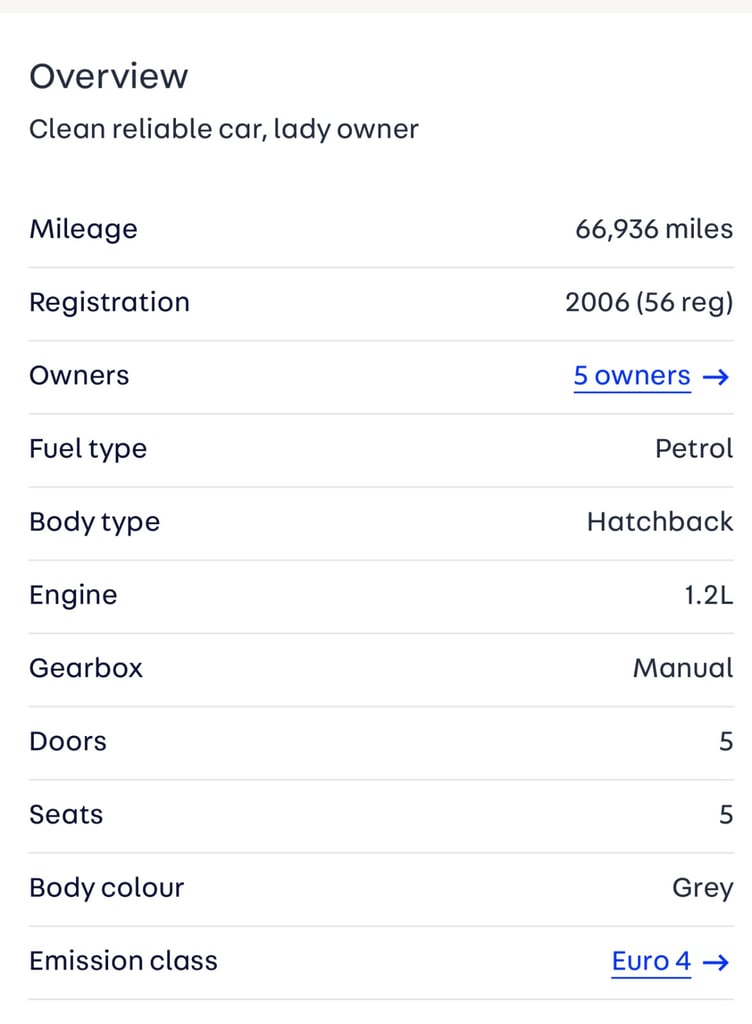Click the Engine 1.2L value
The height and width of the screenshot is (1024, 752).
709,595
